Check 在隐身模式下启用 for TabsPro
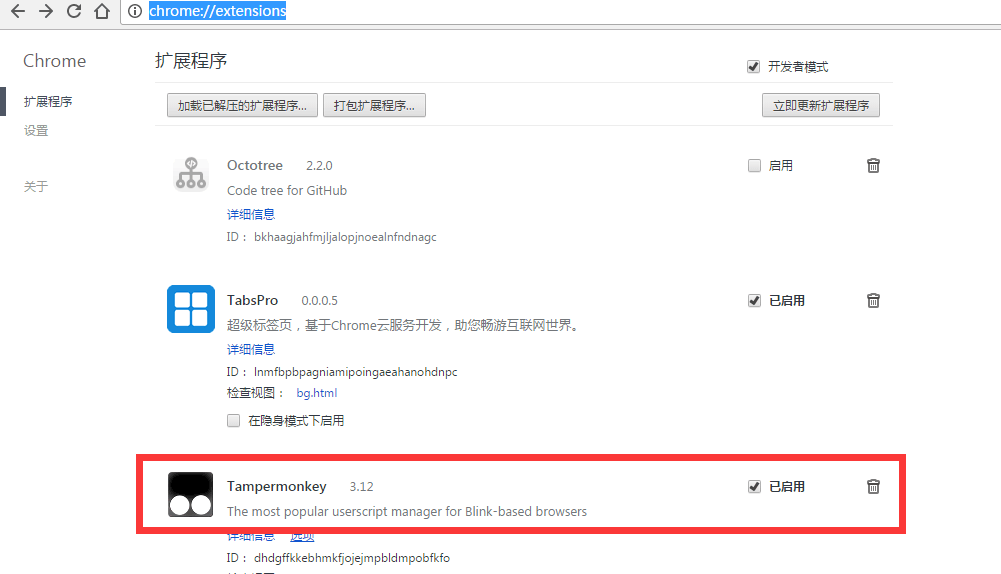Screen dimensions: 1001x574 233,420
